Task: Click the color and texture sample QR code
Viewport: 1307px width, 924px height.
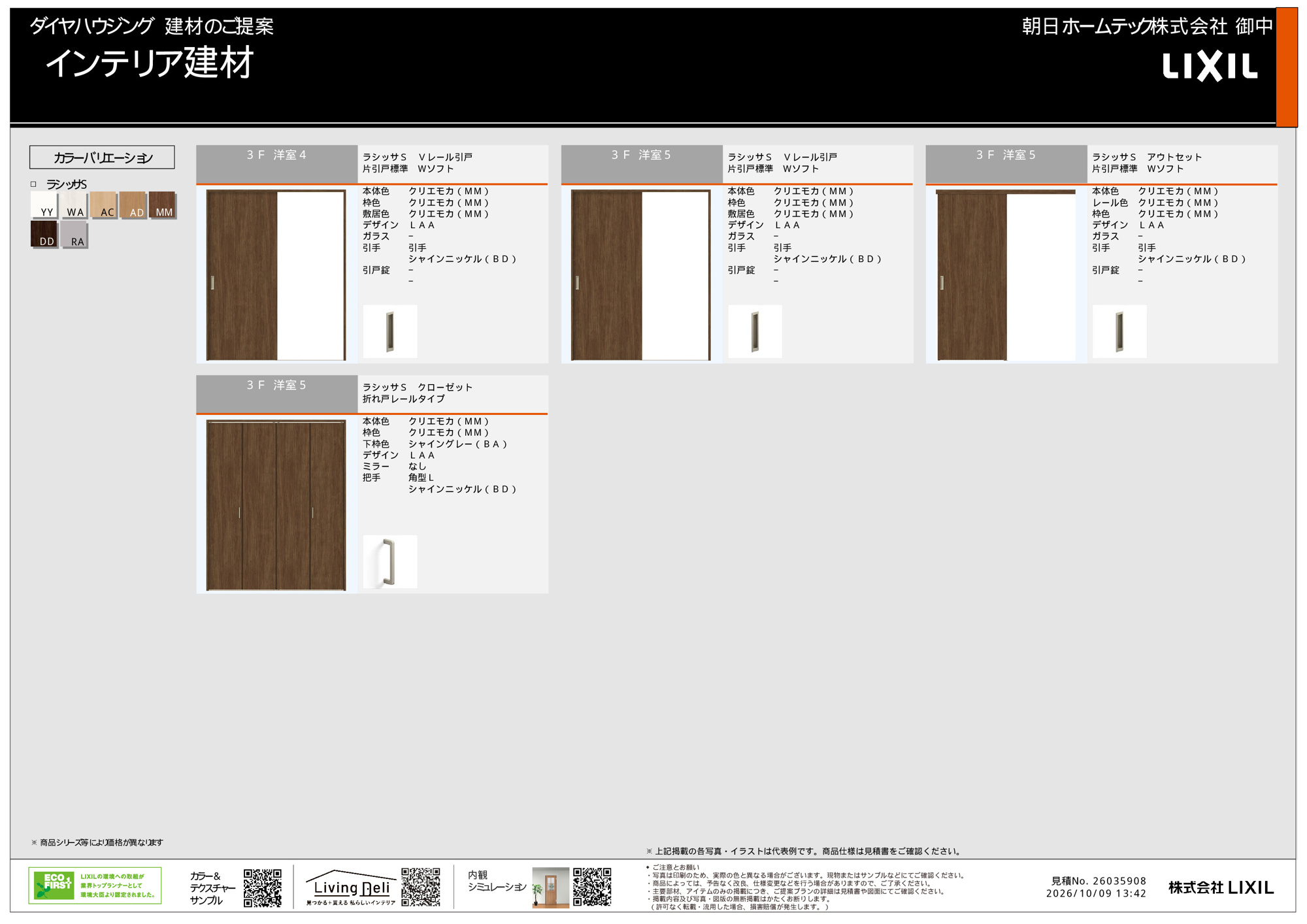Action: (x=263, y=887)
